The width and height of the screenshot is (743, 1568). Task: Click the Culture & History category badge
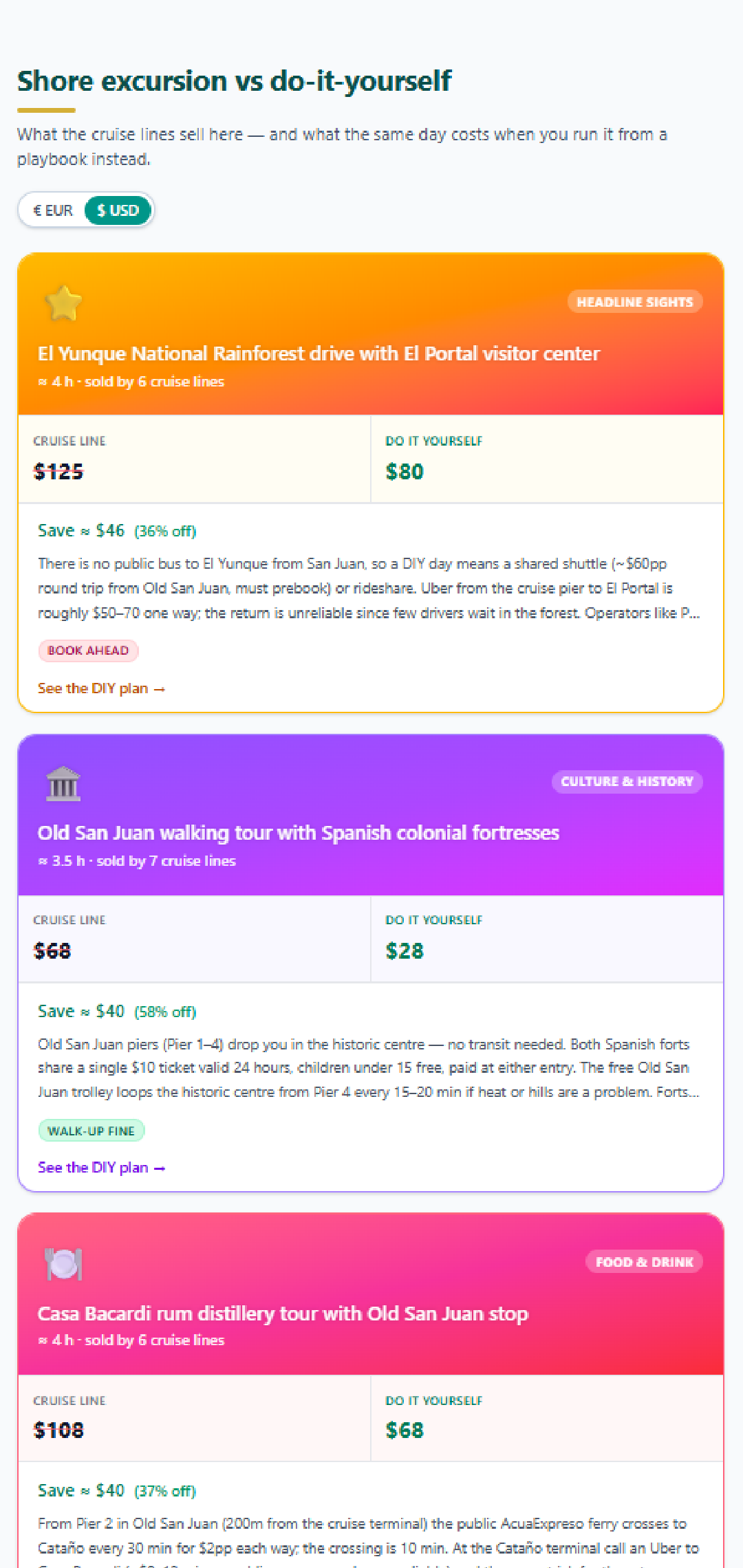(x=627, y=781)
